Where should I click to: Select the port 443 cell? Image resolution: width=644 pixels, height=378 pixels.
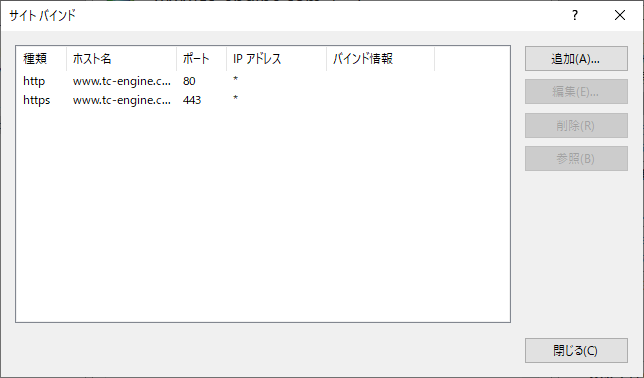point(192,100)
